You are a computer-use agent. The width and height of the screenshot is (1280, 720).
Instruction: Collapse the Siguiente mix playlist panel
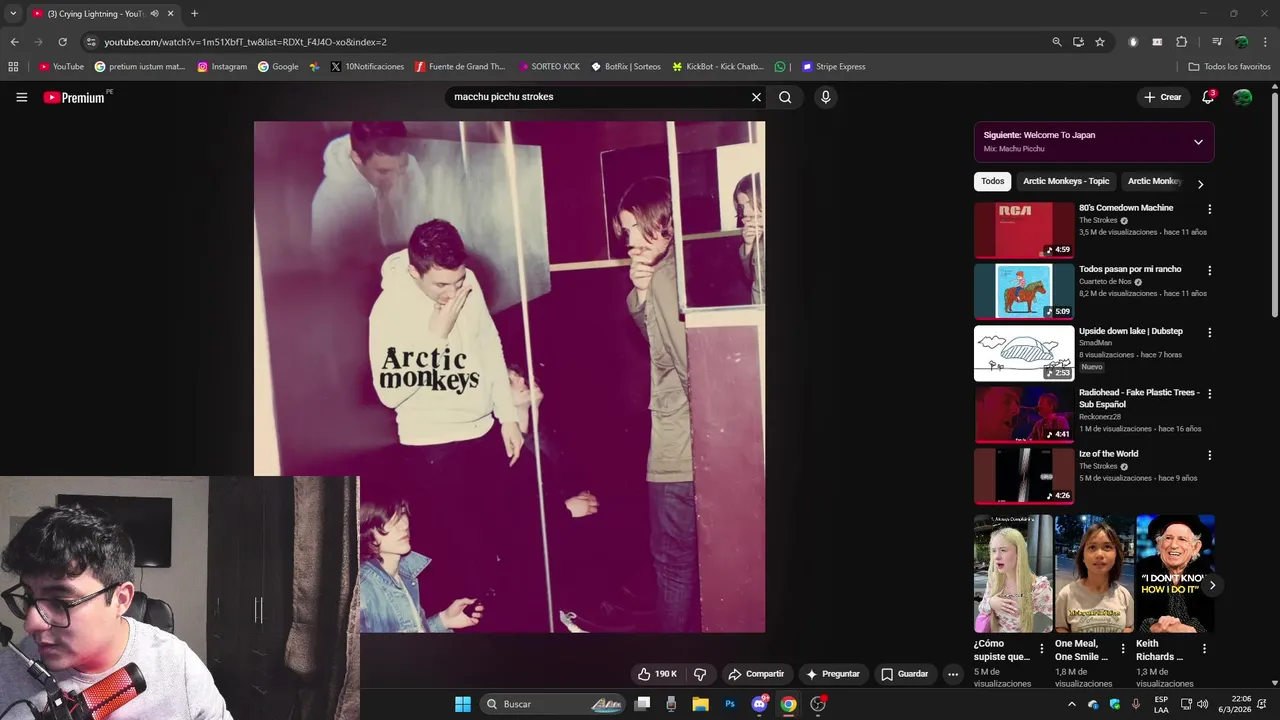1198,142
